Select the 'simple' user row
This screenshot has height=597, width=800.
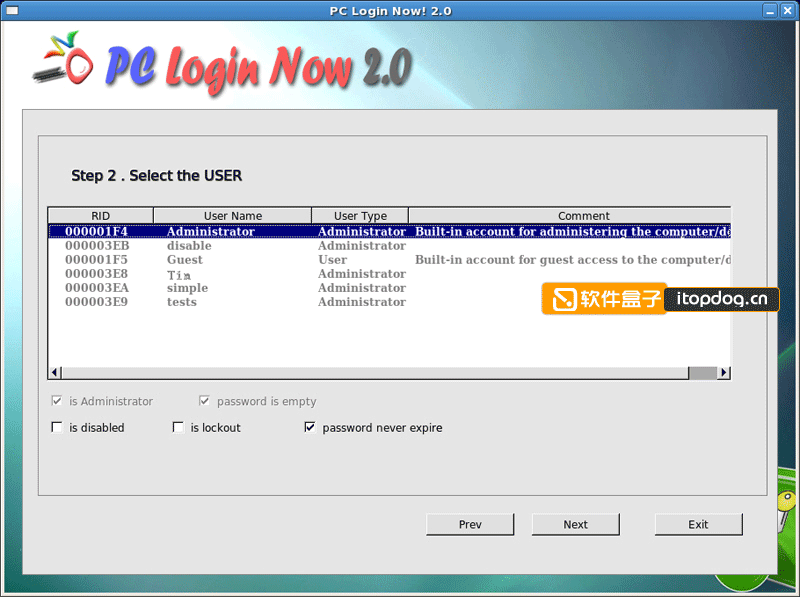coord(390,288)
